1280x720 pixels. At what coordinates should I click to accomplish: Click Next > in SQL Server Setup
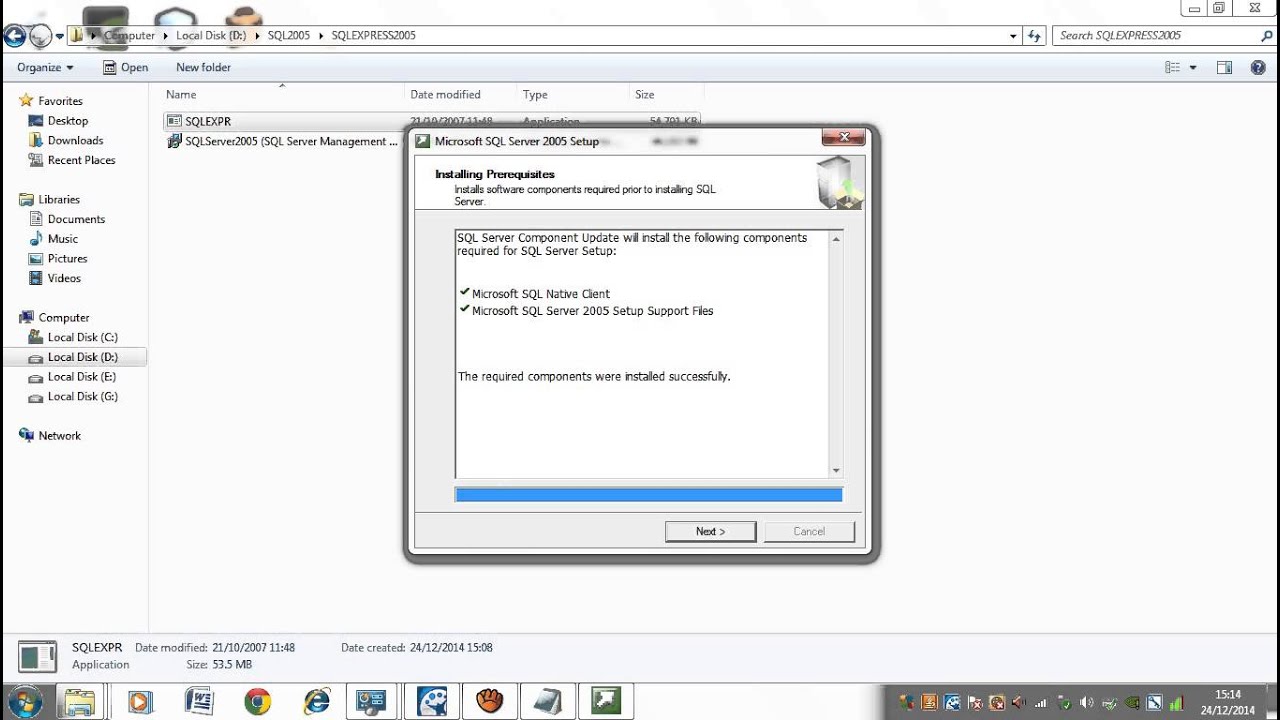pyautogui.click(x=710, y=531)
